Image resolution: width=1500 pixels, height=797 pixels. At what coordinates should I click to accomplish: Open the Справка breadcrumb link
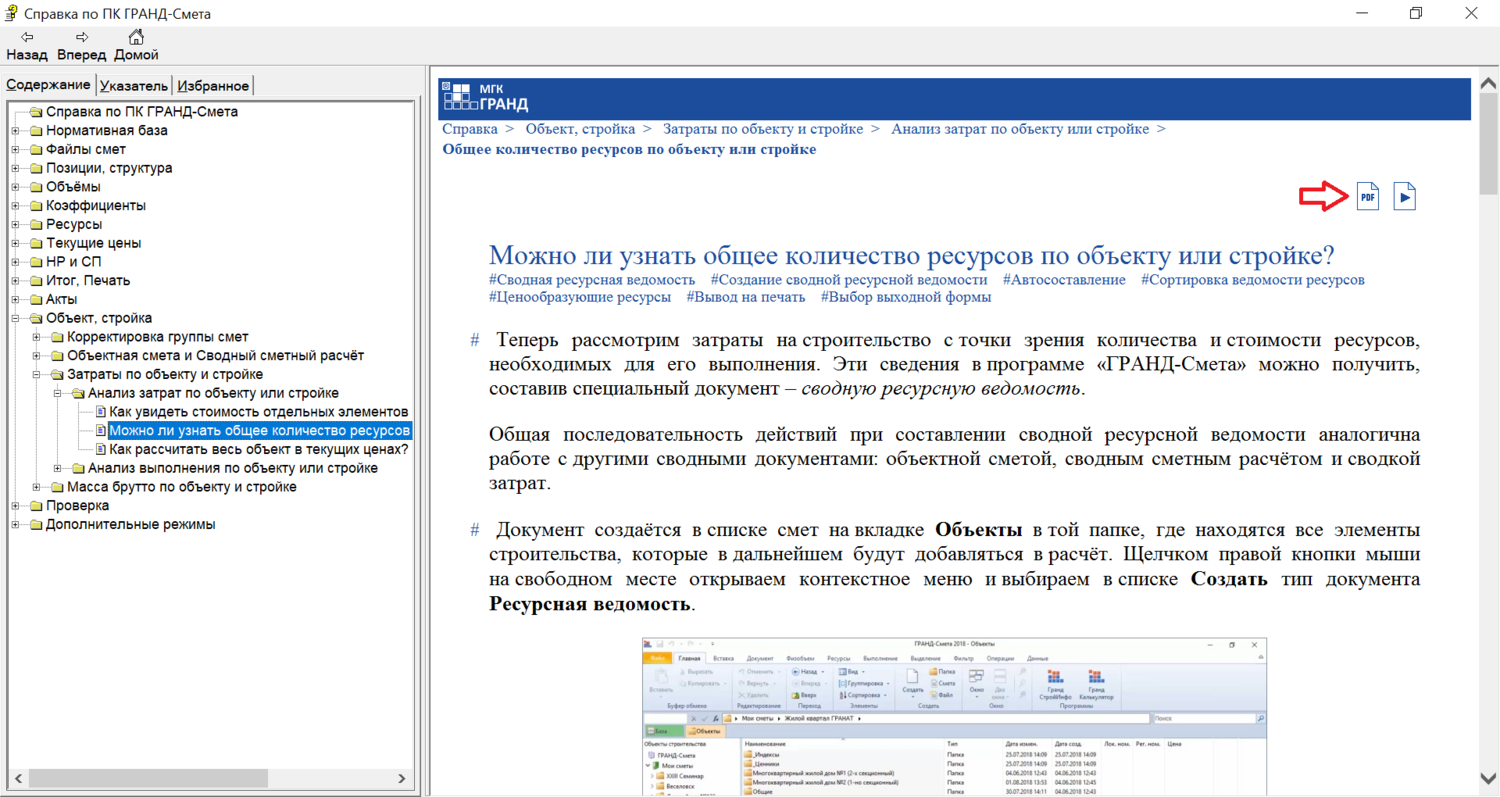469,129
